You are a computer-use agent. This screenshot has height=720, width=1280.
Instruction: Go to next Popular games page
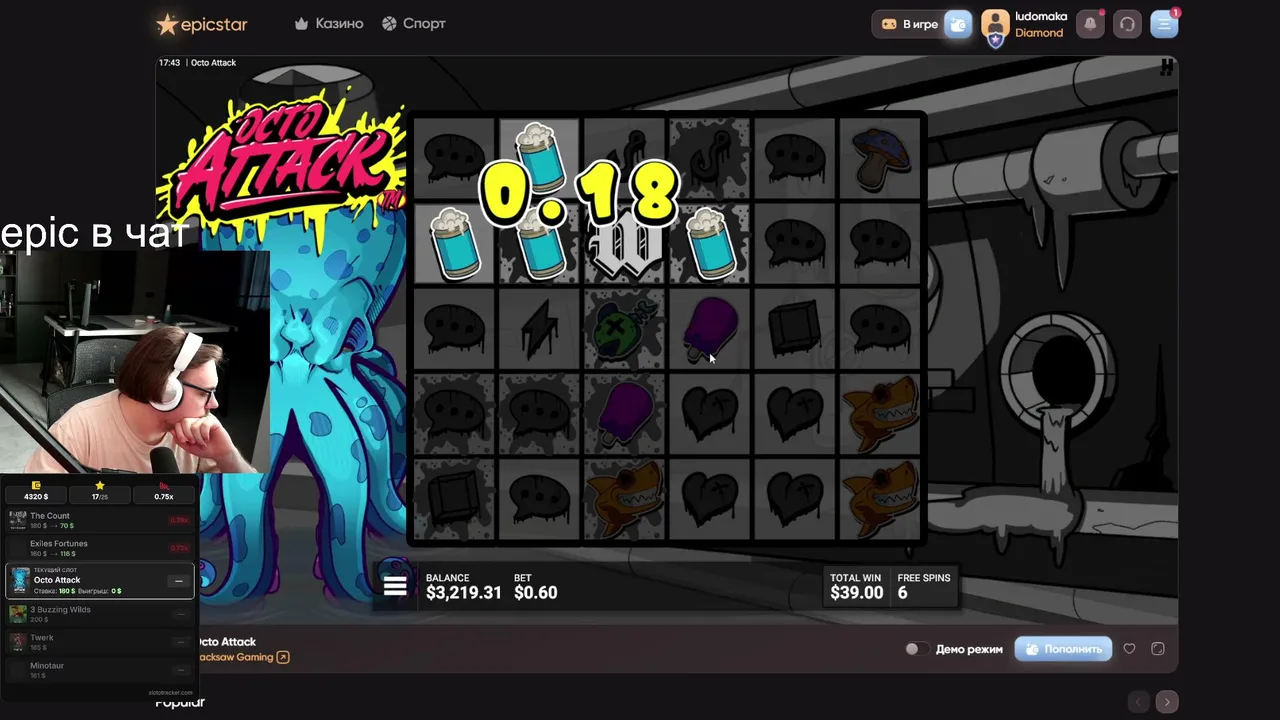[1166, 702]
